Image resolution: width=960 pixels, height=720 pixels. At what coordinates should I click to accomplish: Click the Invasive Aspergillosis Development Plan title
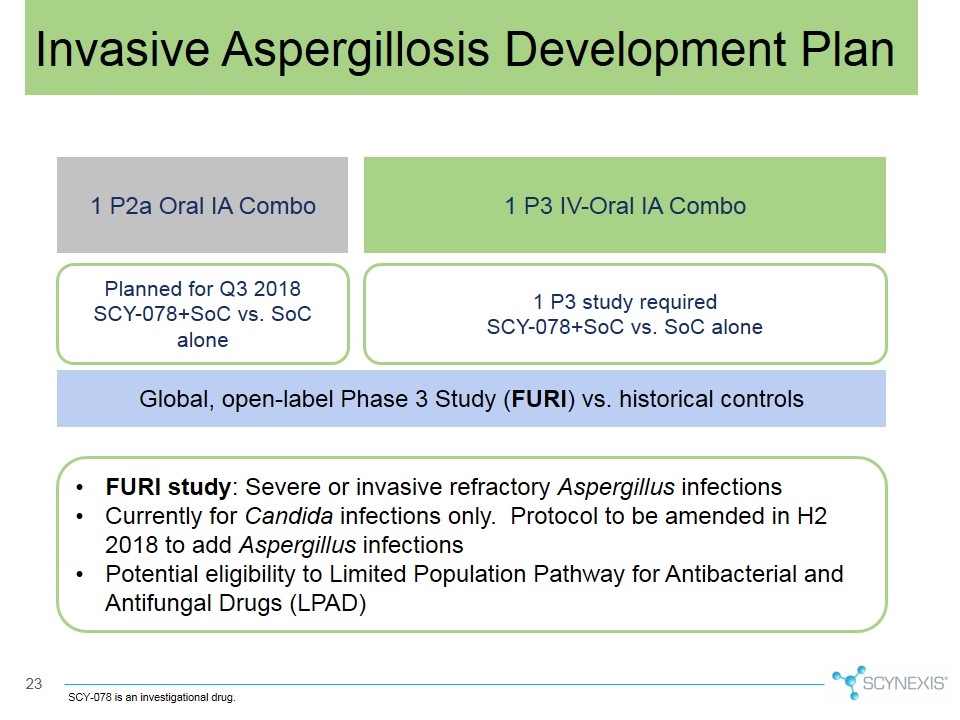[x=465, y=49]
